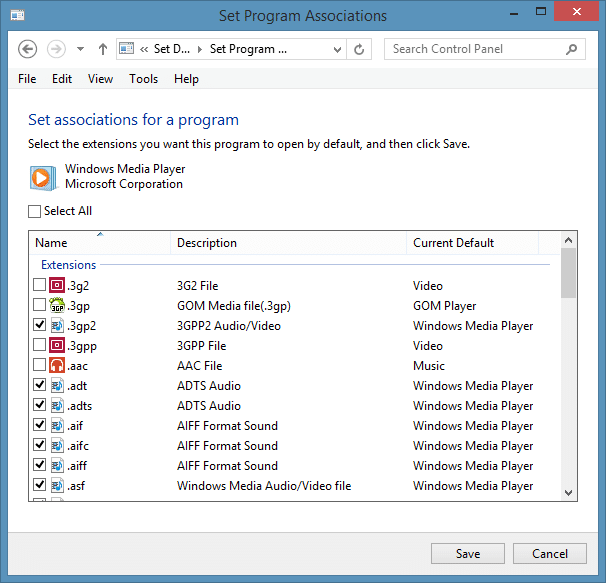Refresh the address bar location

tap(359, 49)
